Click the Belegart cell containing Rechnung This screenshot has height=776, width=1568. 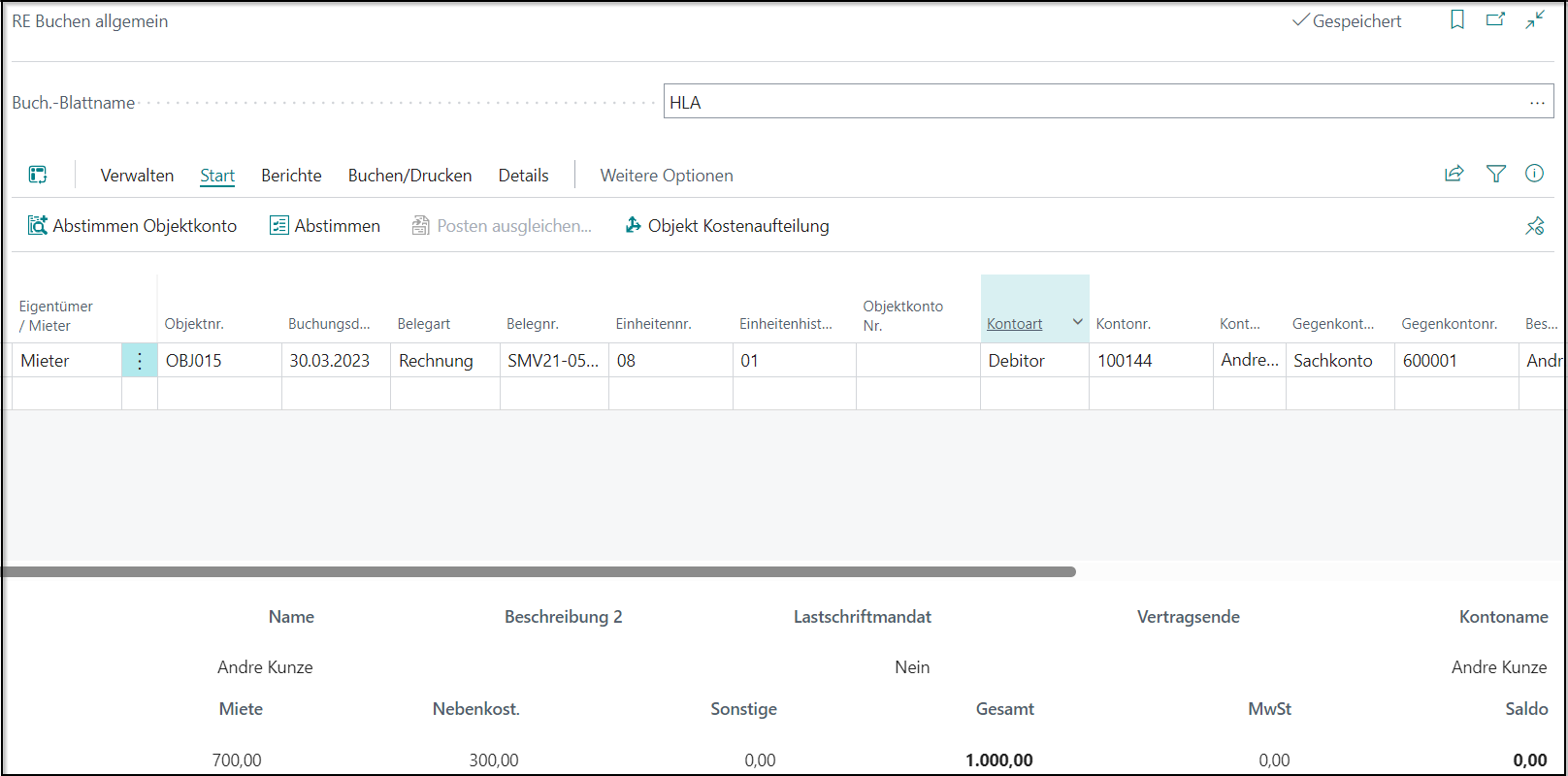click(x=437, y=361)
